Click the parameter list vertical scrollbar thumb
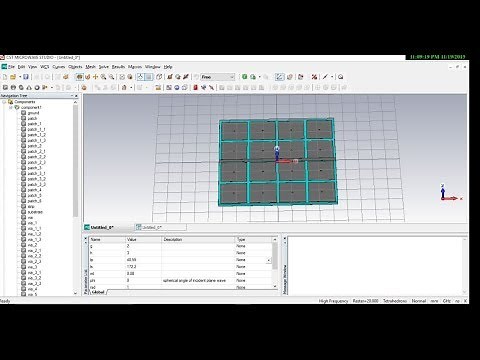 275,256
